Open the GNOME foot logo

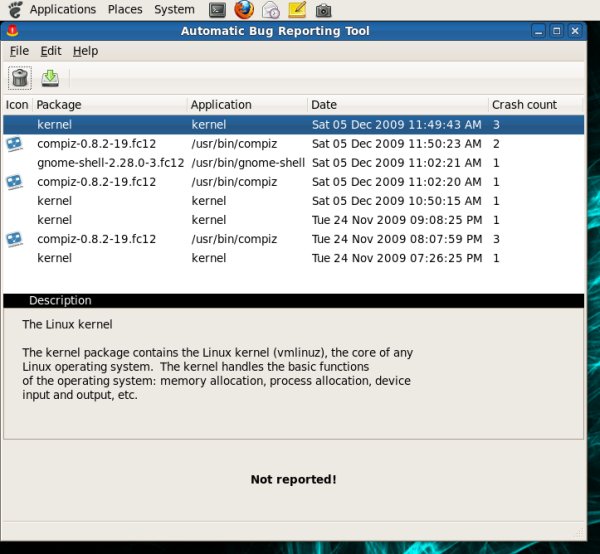click(x=15, y=9)
